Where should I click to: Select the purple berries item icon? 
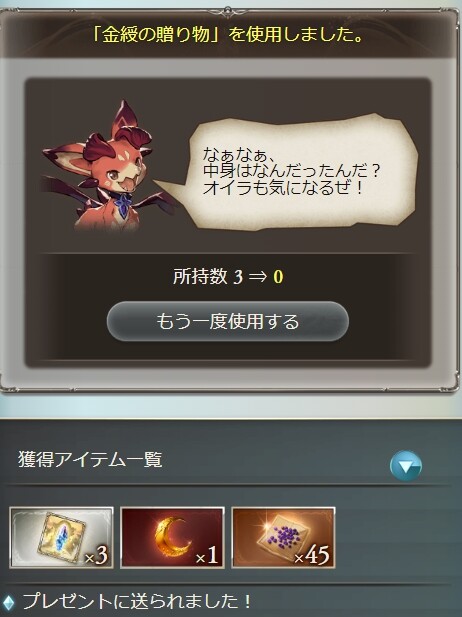click(283, 538)
